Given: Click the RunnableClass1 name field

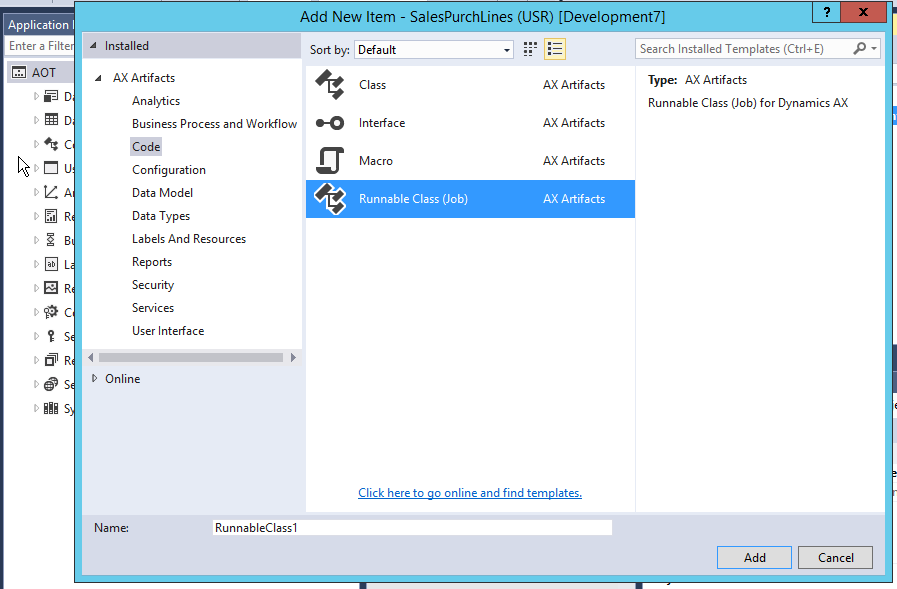Looking at the screenshot, I should pos(410,527).
